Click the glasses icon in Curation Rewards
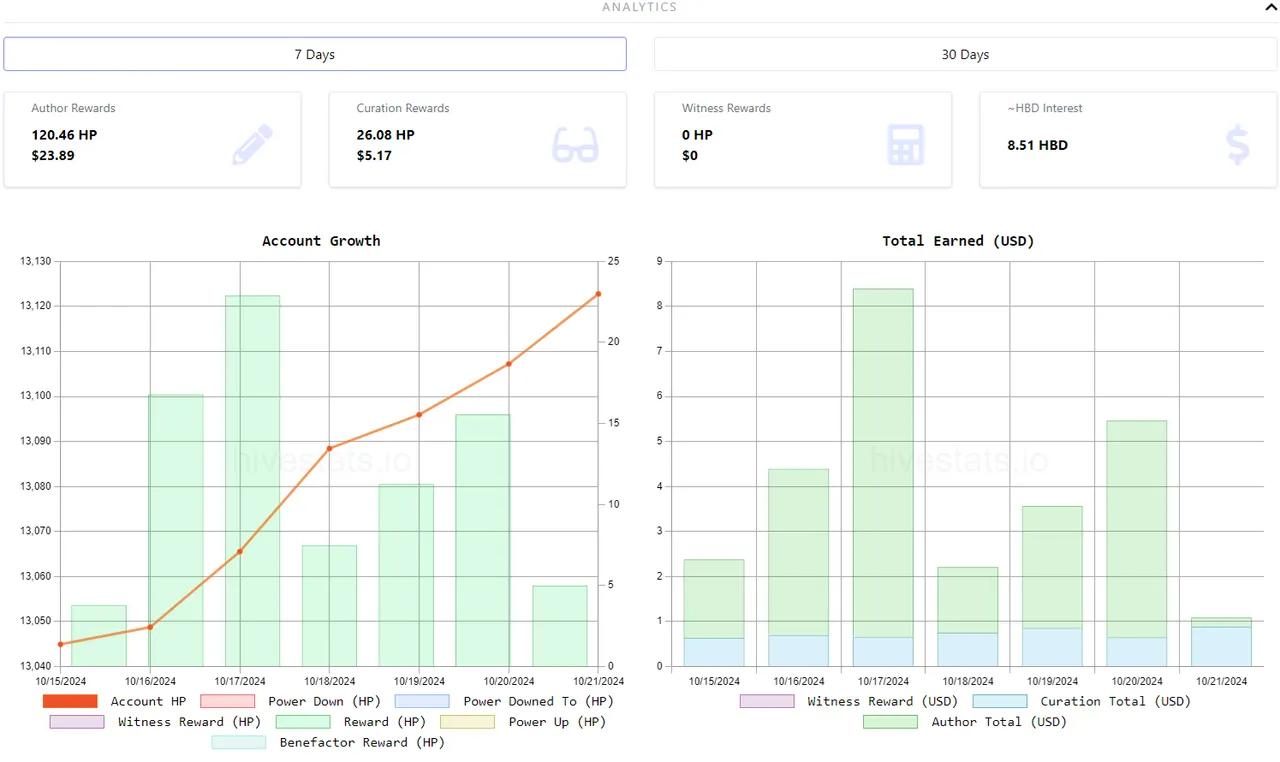This screenshot has height=762, width=1280. [575, 145]
